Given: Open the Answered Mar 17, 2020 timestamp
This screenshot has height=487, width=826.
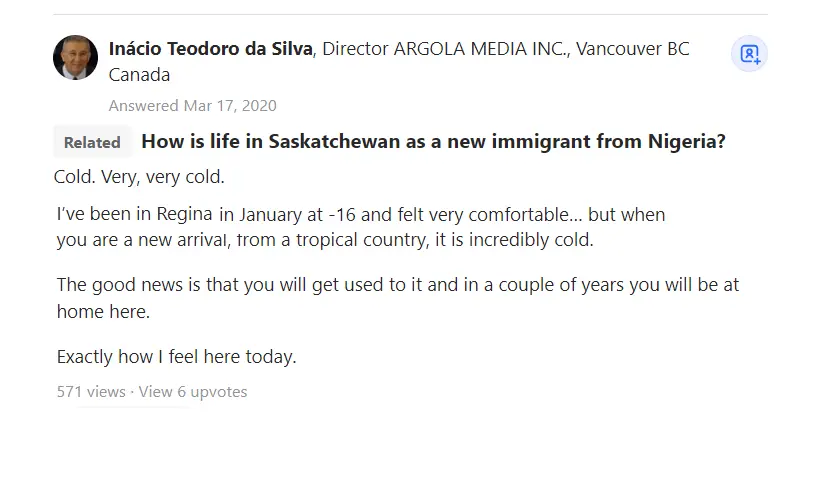Looking at the screenshot, I should pos(192,105).
